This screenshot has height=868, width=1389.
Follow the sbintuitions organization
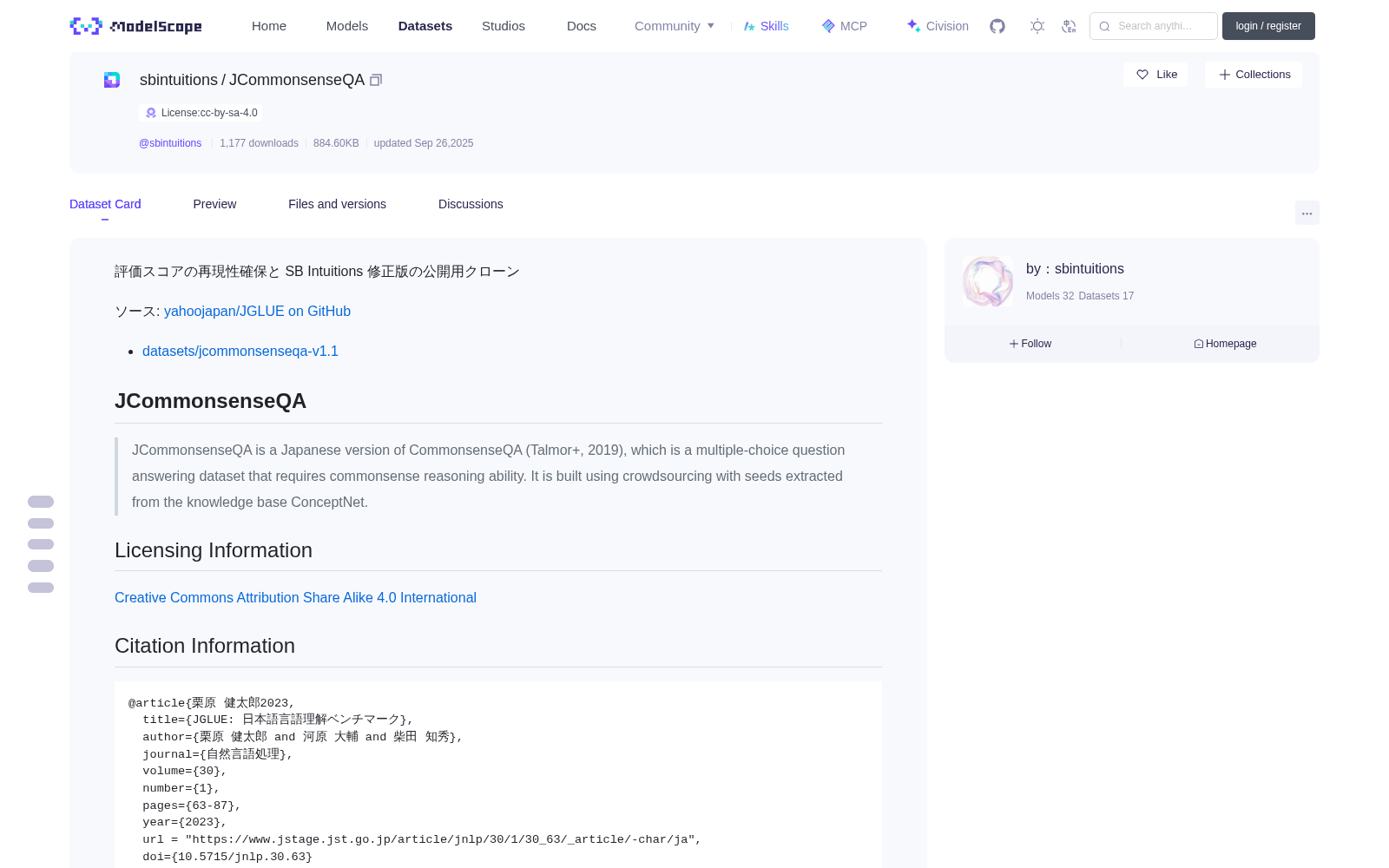(x=1030, y=344)
